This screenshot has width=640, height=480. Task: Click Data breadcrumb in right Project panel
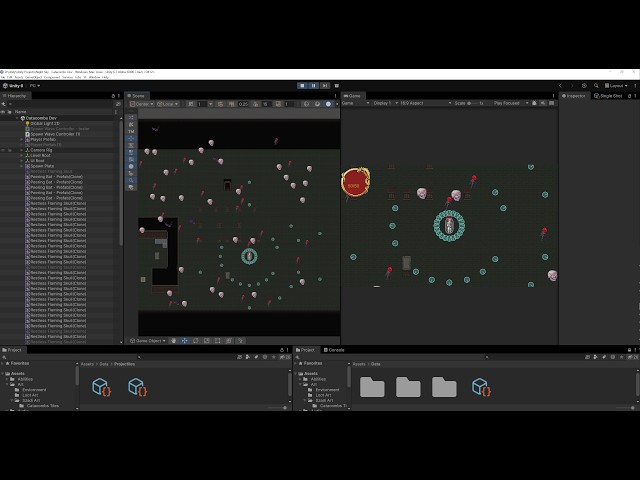pyautogui.click(x=376, y=364)
